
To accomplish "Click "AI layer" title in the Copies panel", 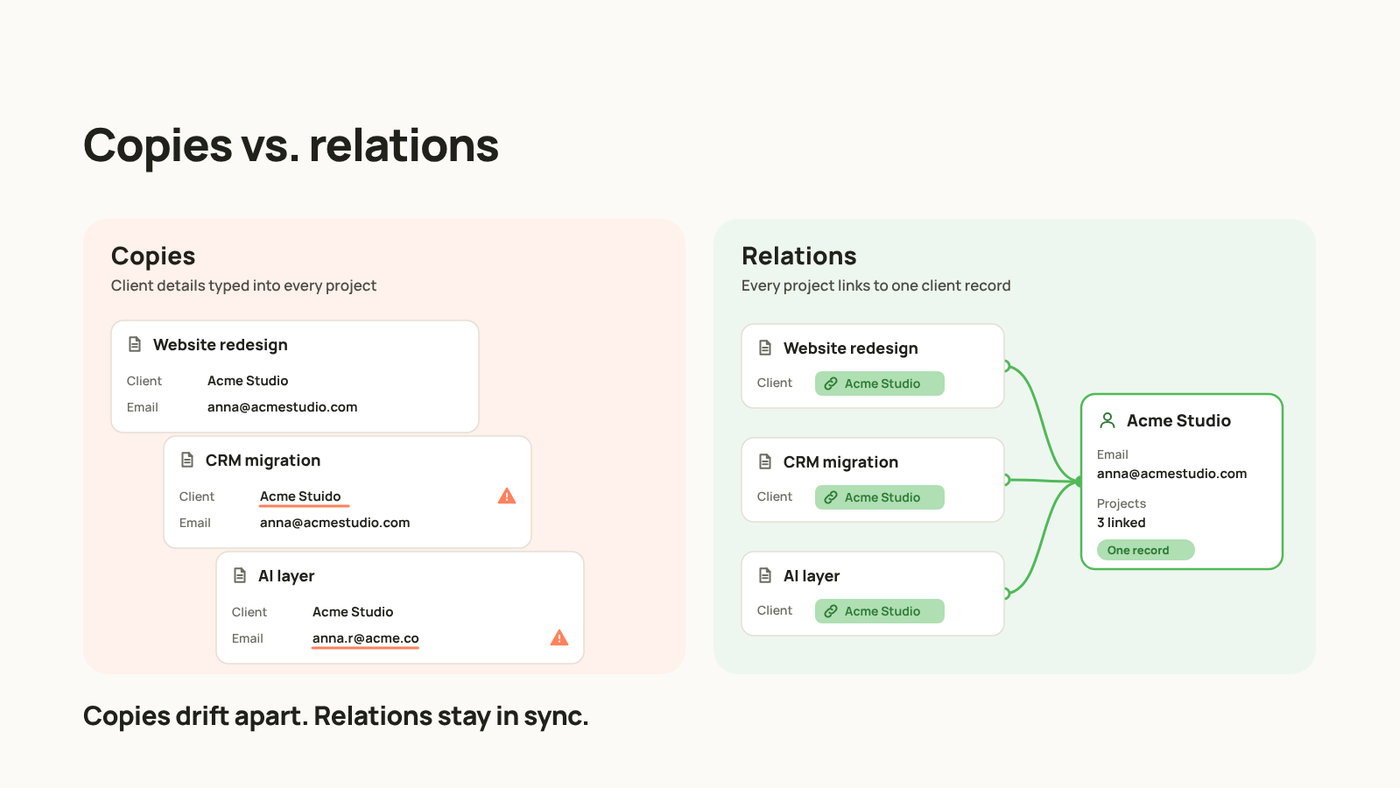I will (286, 577).
